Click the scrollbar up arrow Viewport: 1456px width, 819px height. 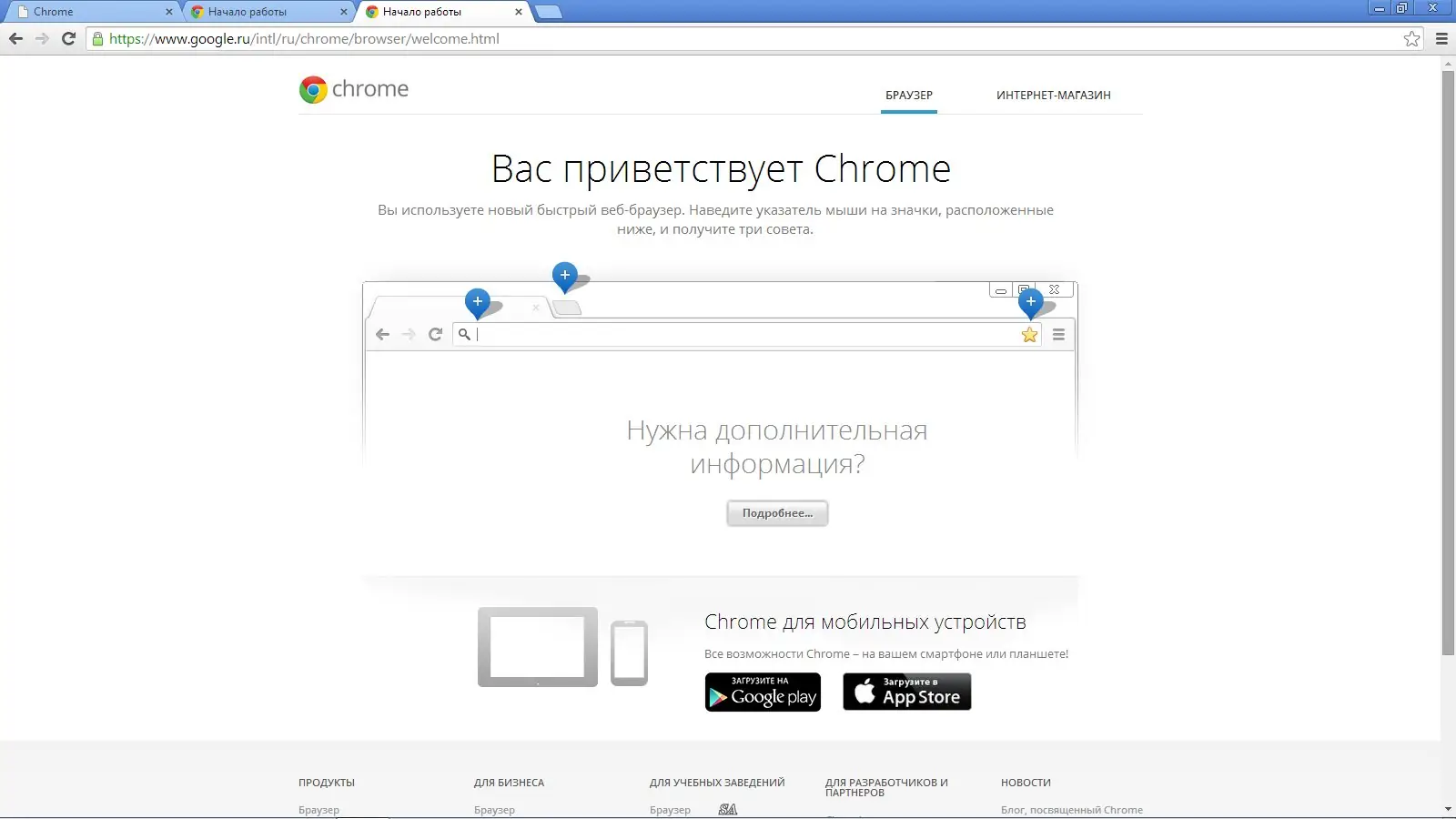coord(1448,64)
